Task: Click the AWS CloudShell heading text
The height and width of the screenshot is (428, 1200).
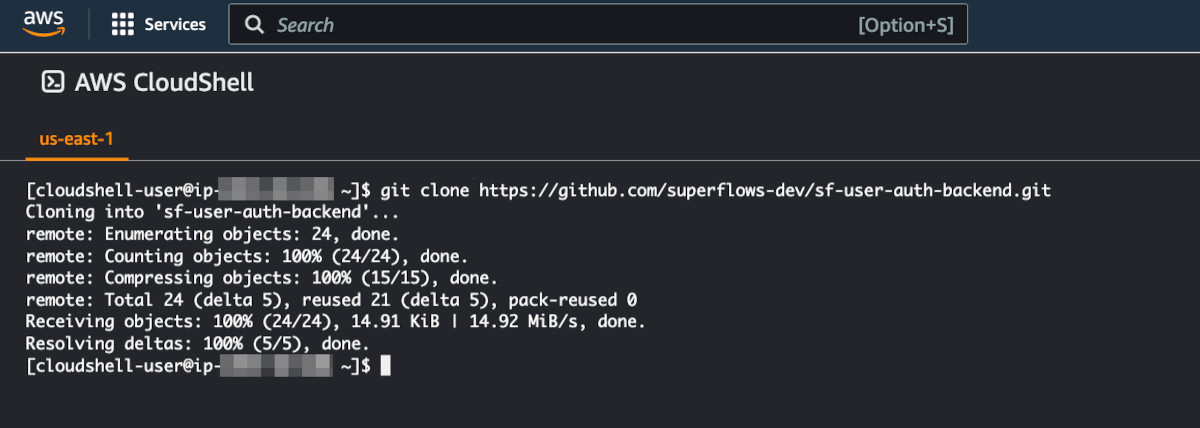Action: click(x=164, y=82)
